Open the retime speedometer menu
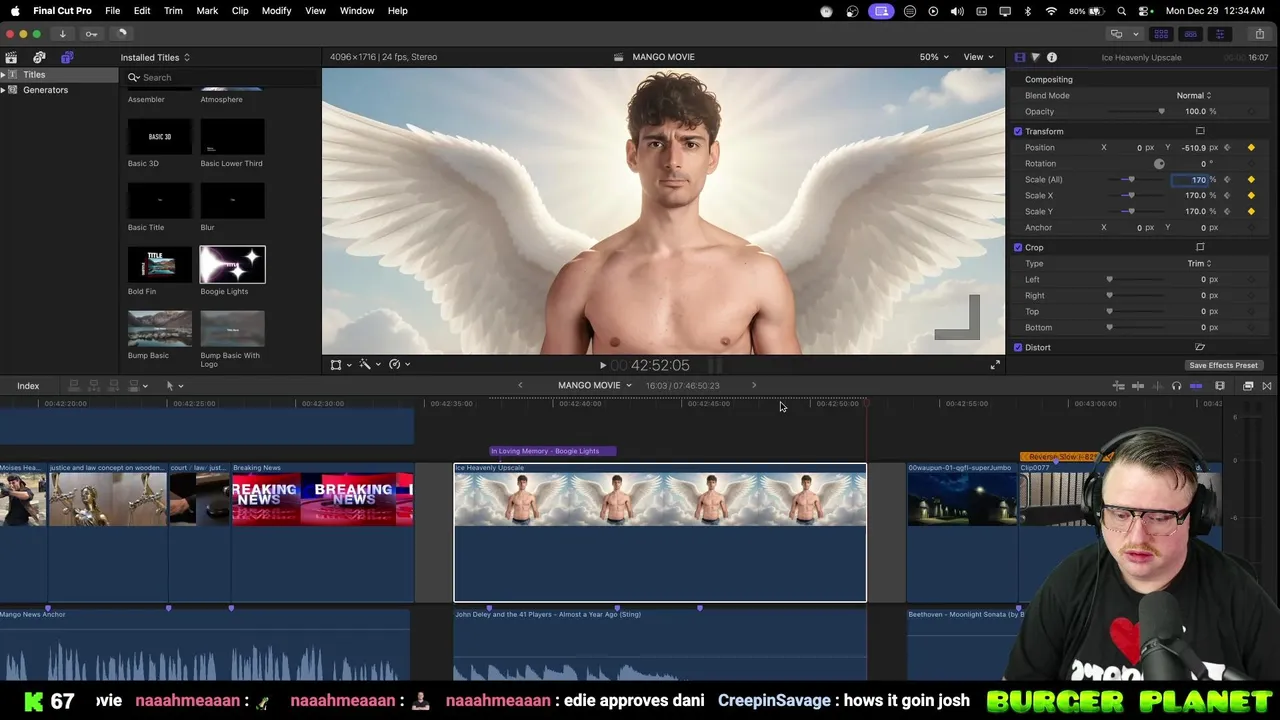 point(399,365)
